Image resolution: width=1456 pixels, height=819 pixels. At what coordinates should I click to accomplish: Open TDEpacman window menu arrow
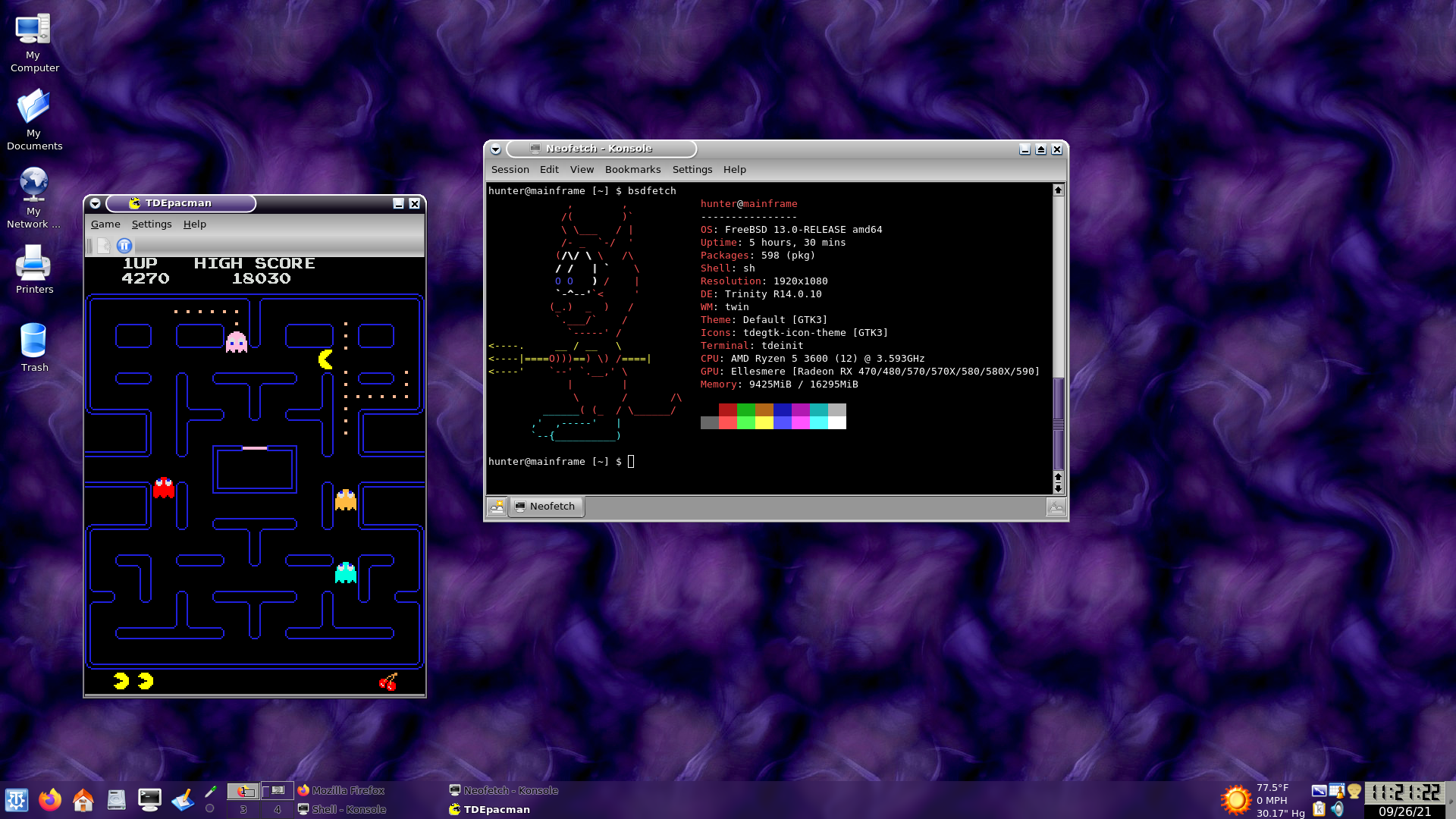pos(95,203)
